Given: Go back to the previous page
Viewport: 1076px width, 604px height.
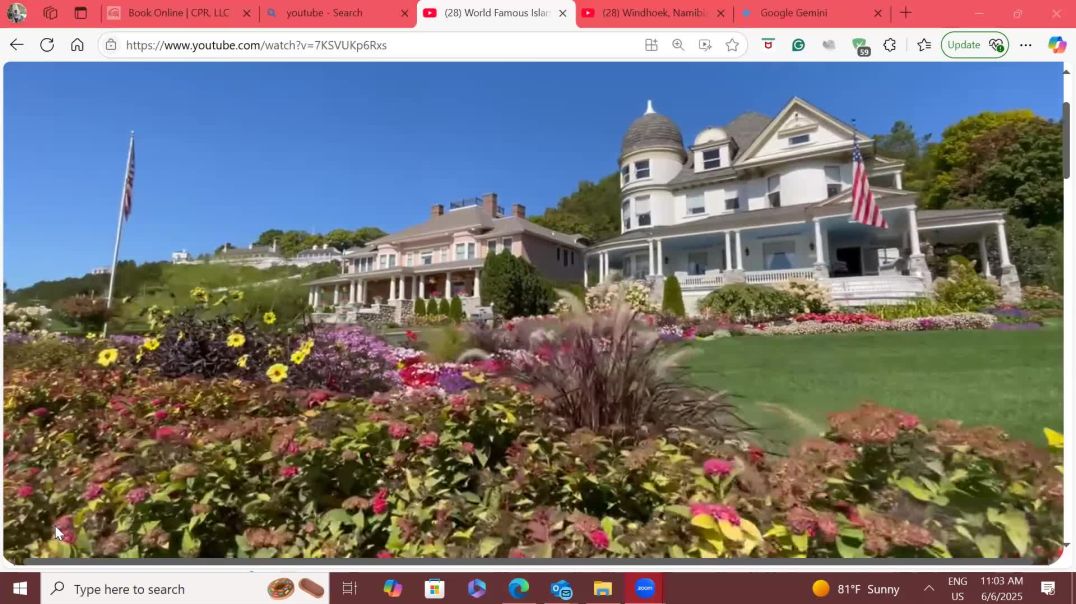Looking at the screenshot, I should pyautogui.click(x=16, y=45).
